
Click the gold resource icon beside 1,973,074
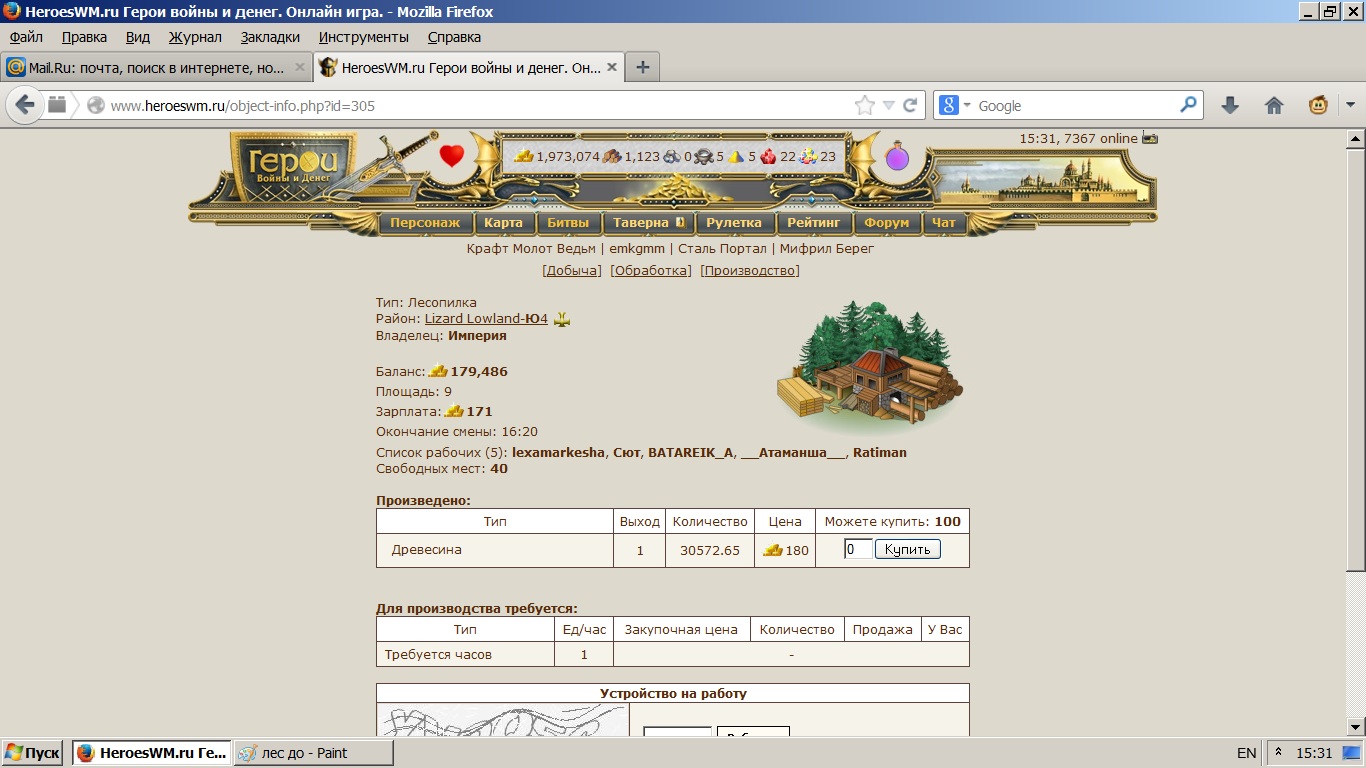click(x=524, y=156)
